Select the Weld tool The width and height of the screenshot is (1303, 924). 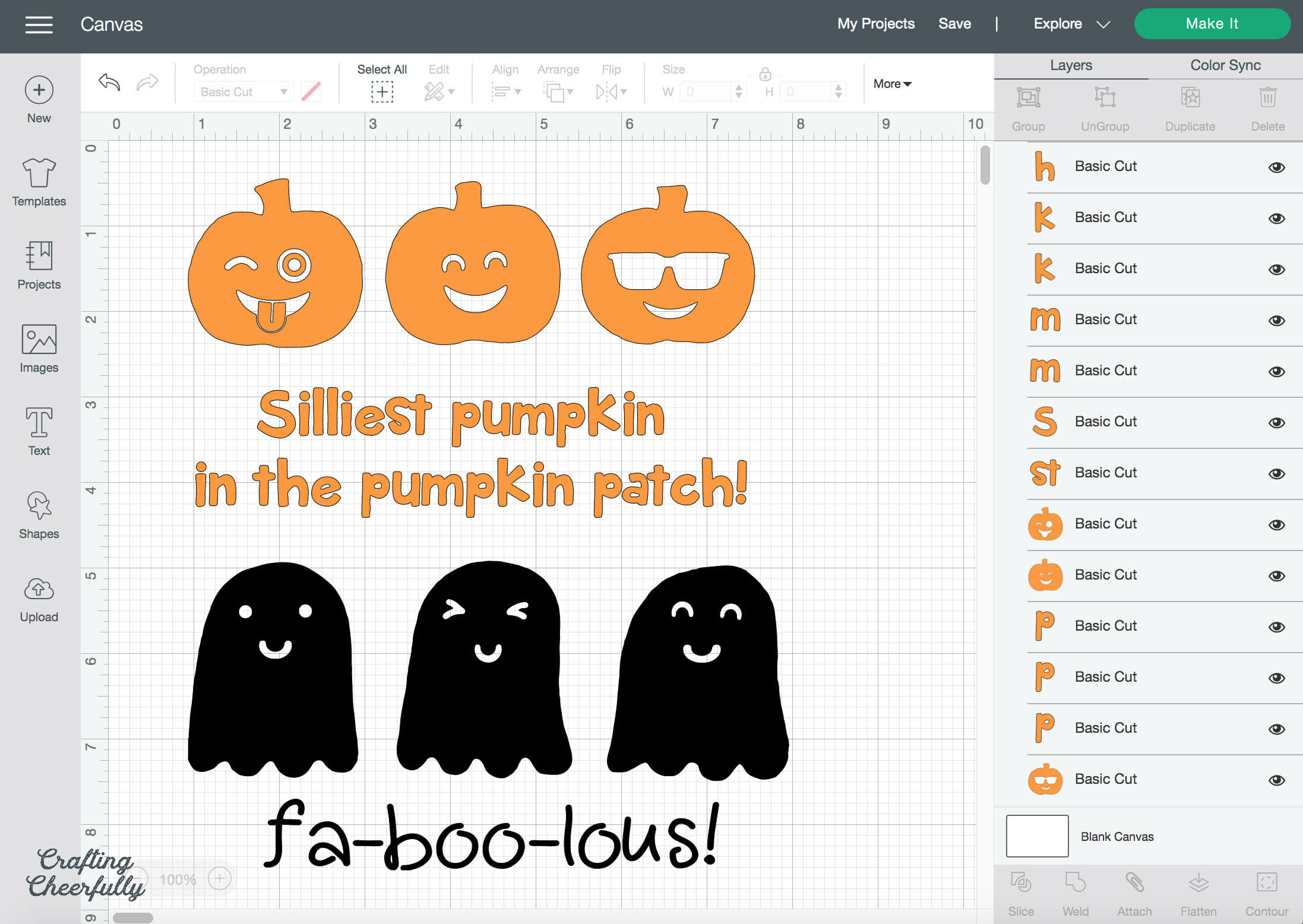pyautogui.click(x=1076, y=894)
